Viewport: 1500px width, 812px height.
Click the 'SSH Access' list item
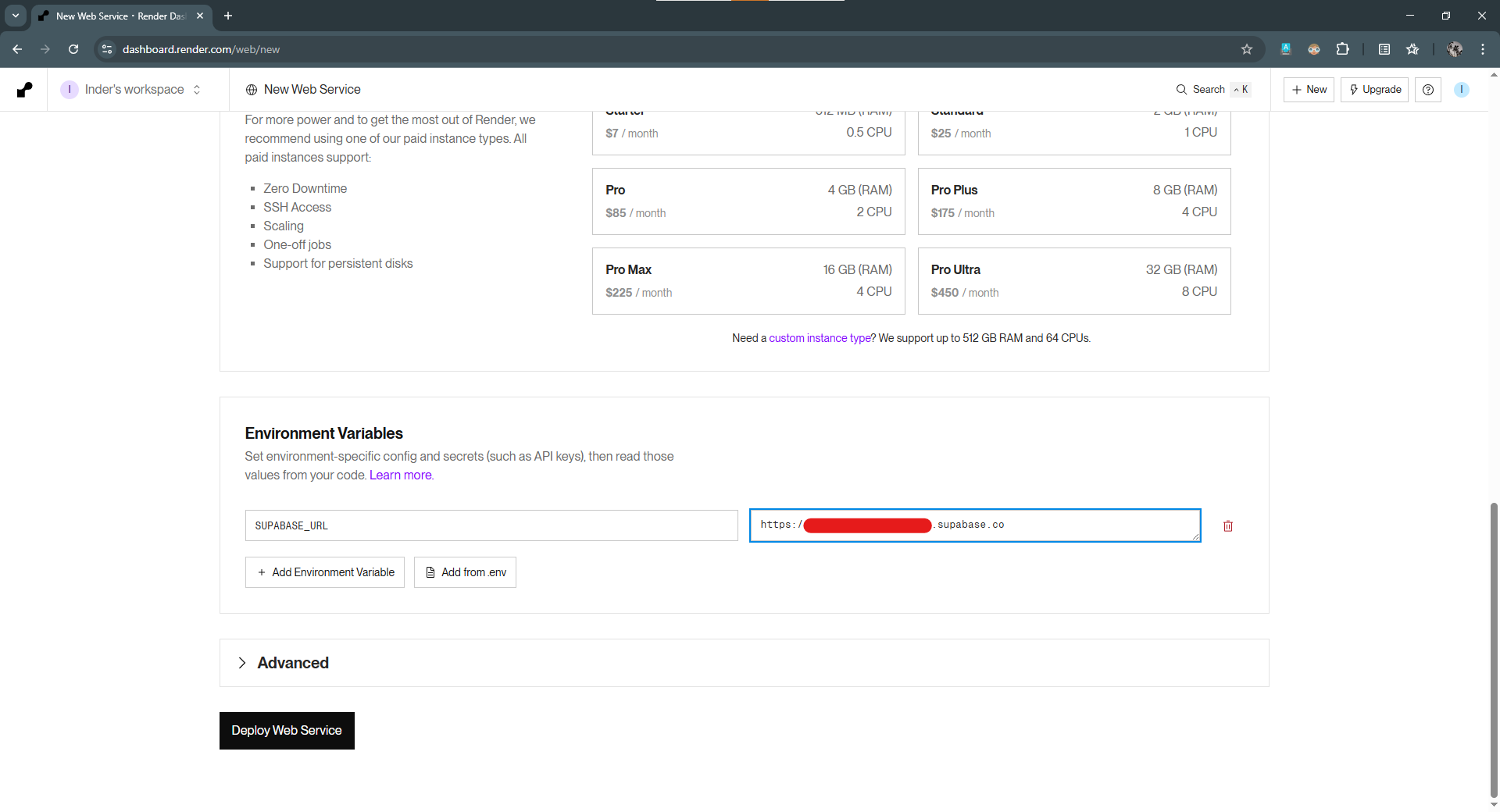point(297,208)
